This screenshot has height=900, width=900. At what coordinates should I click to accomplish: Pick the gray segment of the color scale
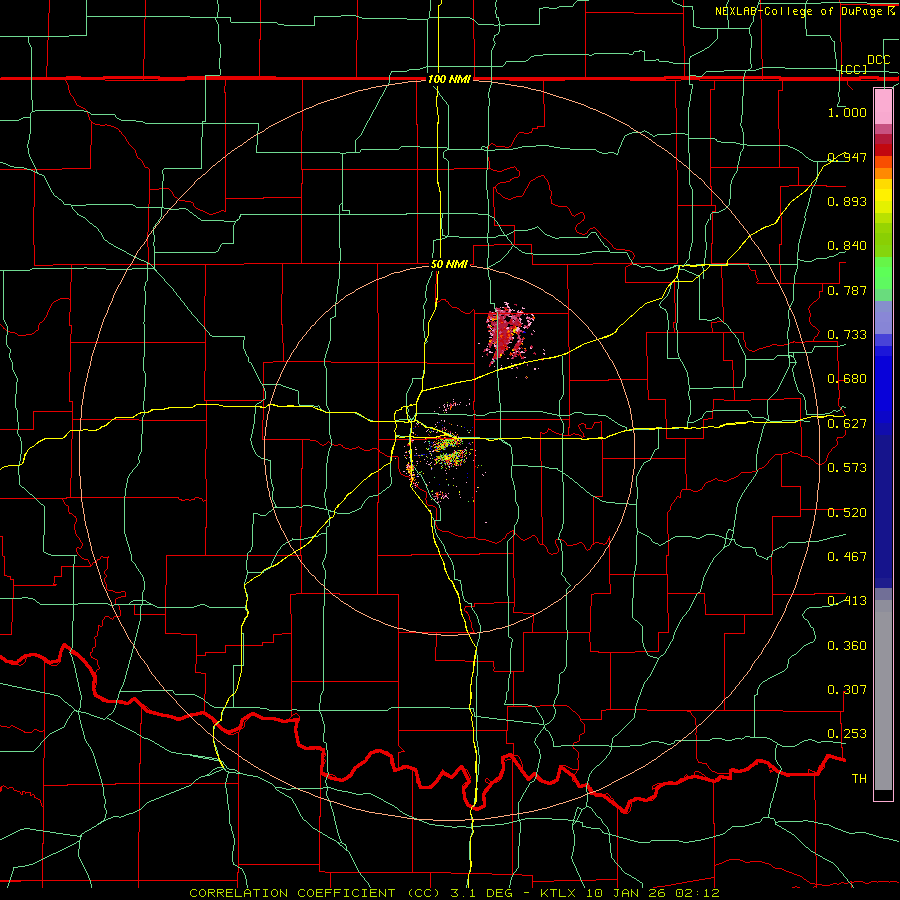point(883,695)
